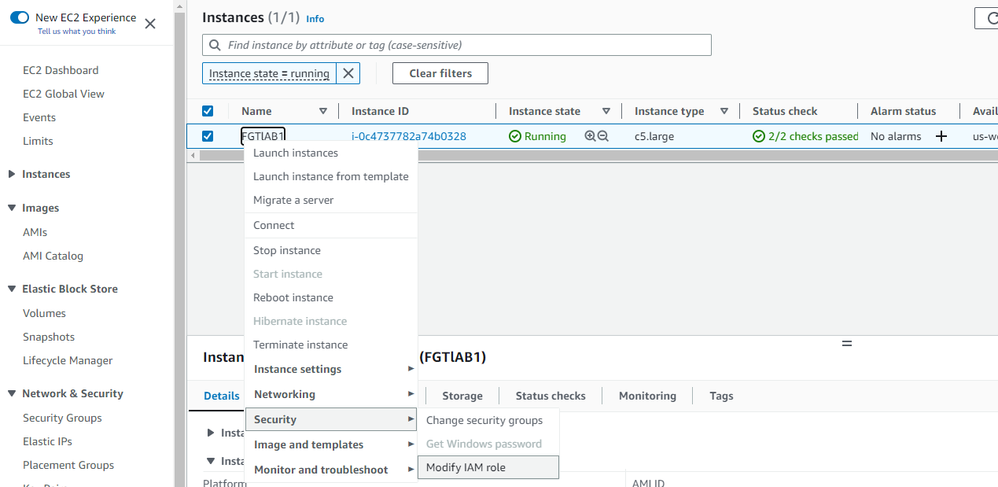Open Limits page from sidebar
This screenshot has height=487, width=998.
tap(38, 141)
